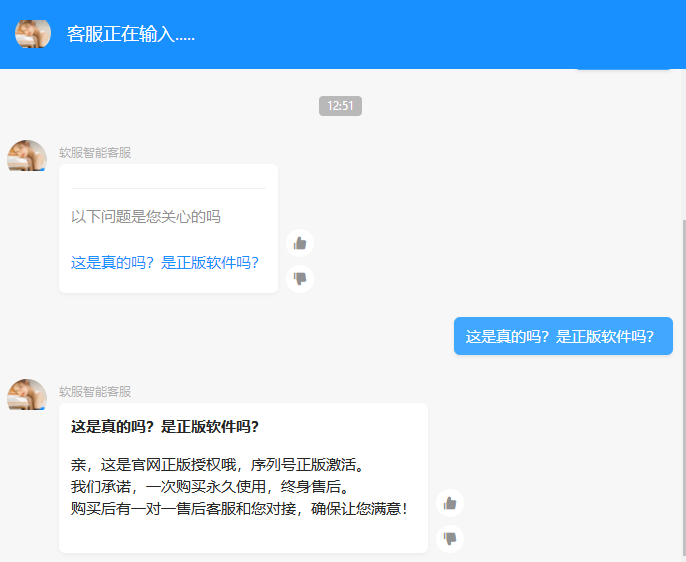
Task: Click bold answer heading 这是真的吗？是正版软件吗？
Action: [x=165, y=426]
